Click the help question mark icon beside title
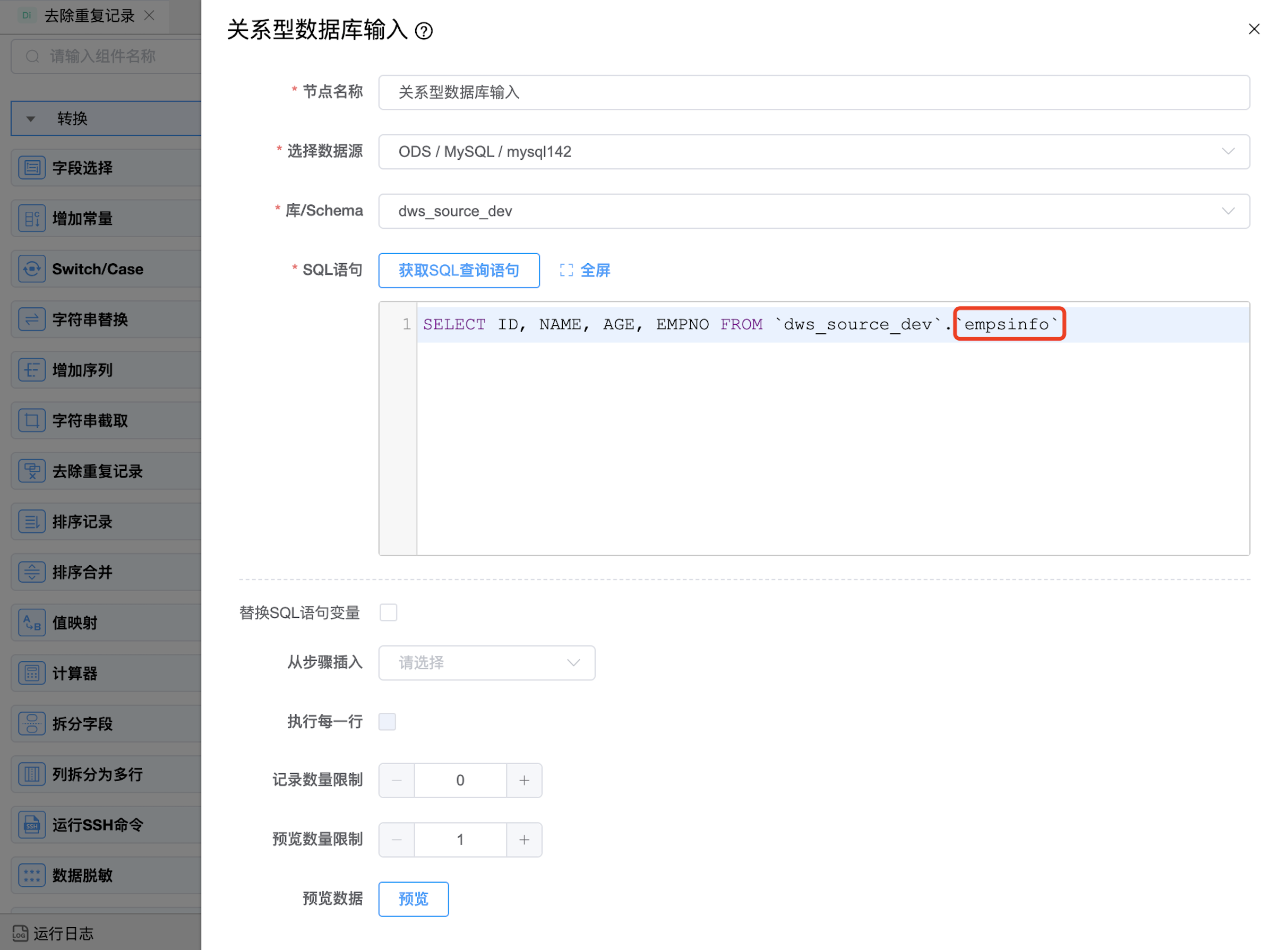The height and width of the screenshot is (950, 1288). click(424, 31)
